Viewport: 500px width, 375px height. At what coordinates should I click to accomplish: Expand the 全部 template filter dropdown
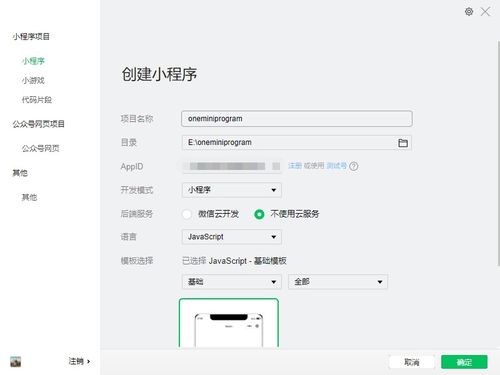coord(338,282)
